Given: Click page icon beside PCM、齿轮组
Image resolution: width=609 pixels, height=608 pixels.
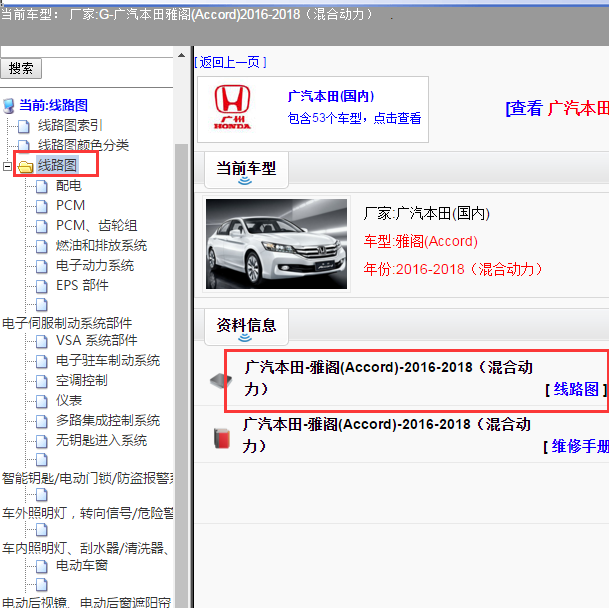Looking at the screenshot, I should (42, 226).
